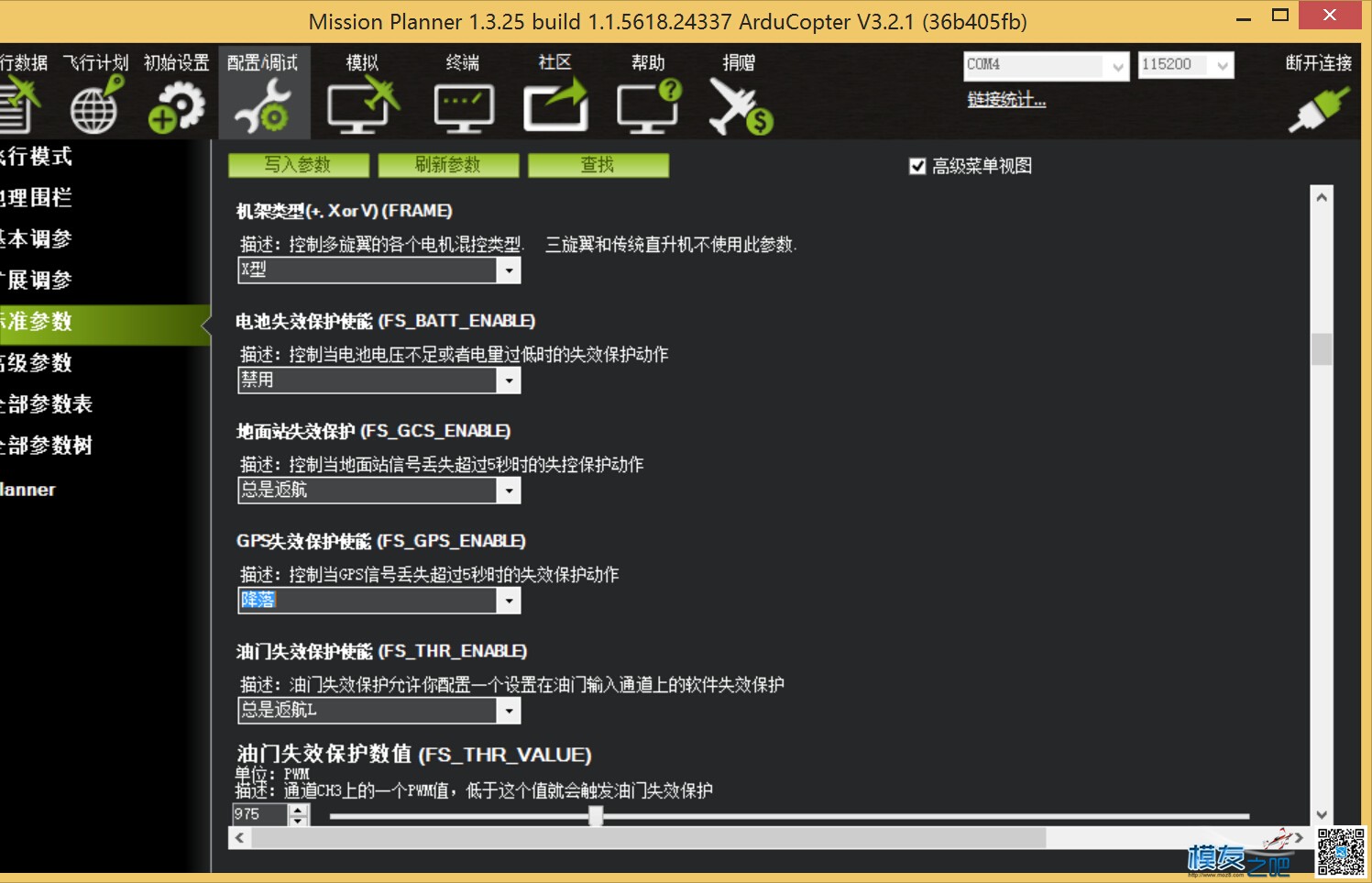The width and height of the screenshot is (1372, 883).
Task: Open the 115200 baud rate dropdown
Action: click(x=1223, y=65)
